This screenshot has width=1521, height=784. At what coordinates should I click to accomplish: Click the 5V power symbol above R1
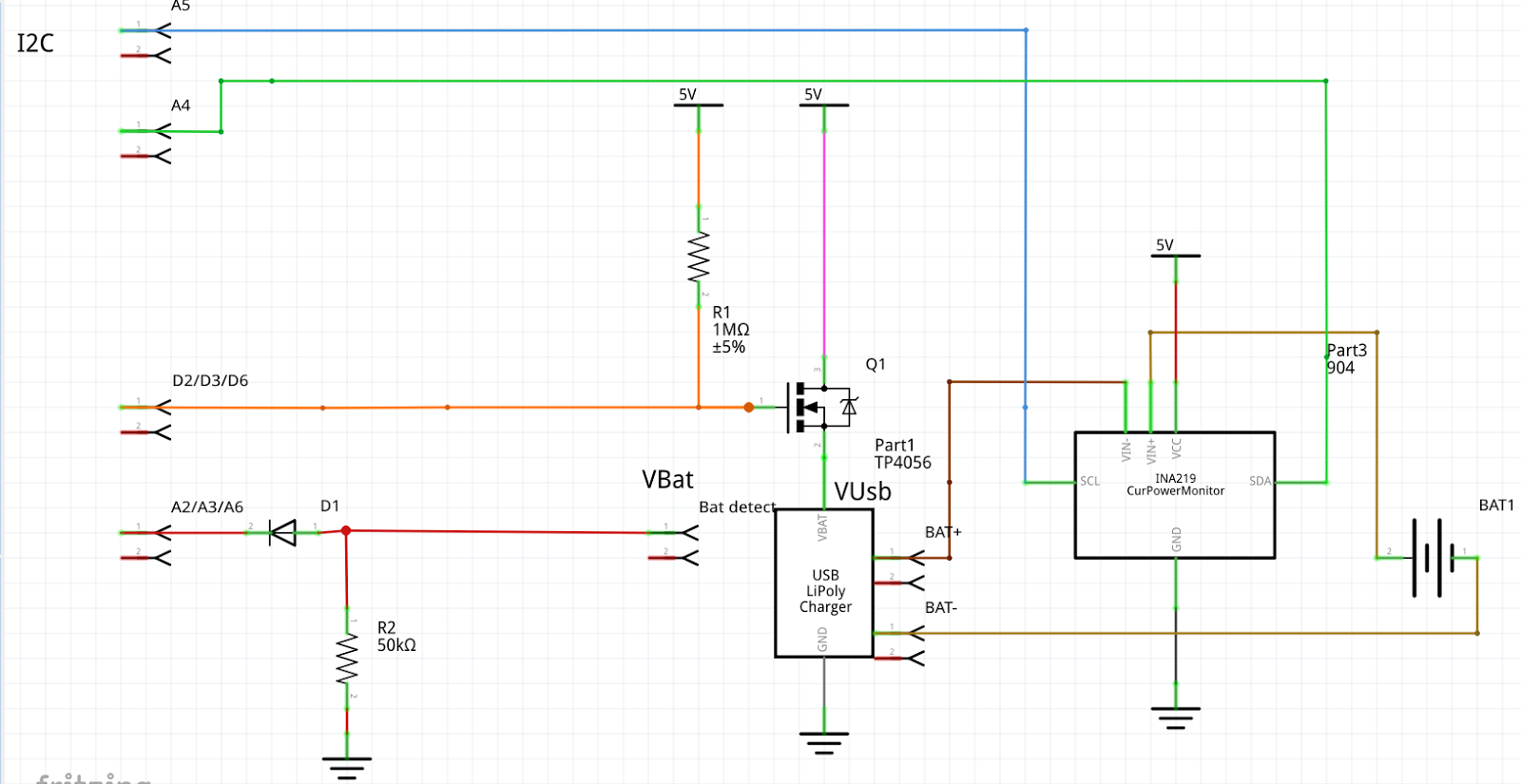699,105
